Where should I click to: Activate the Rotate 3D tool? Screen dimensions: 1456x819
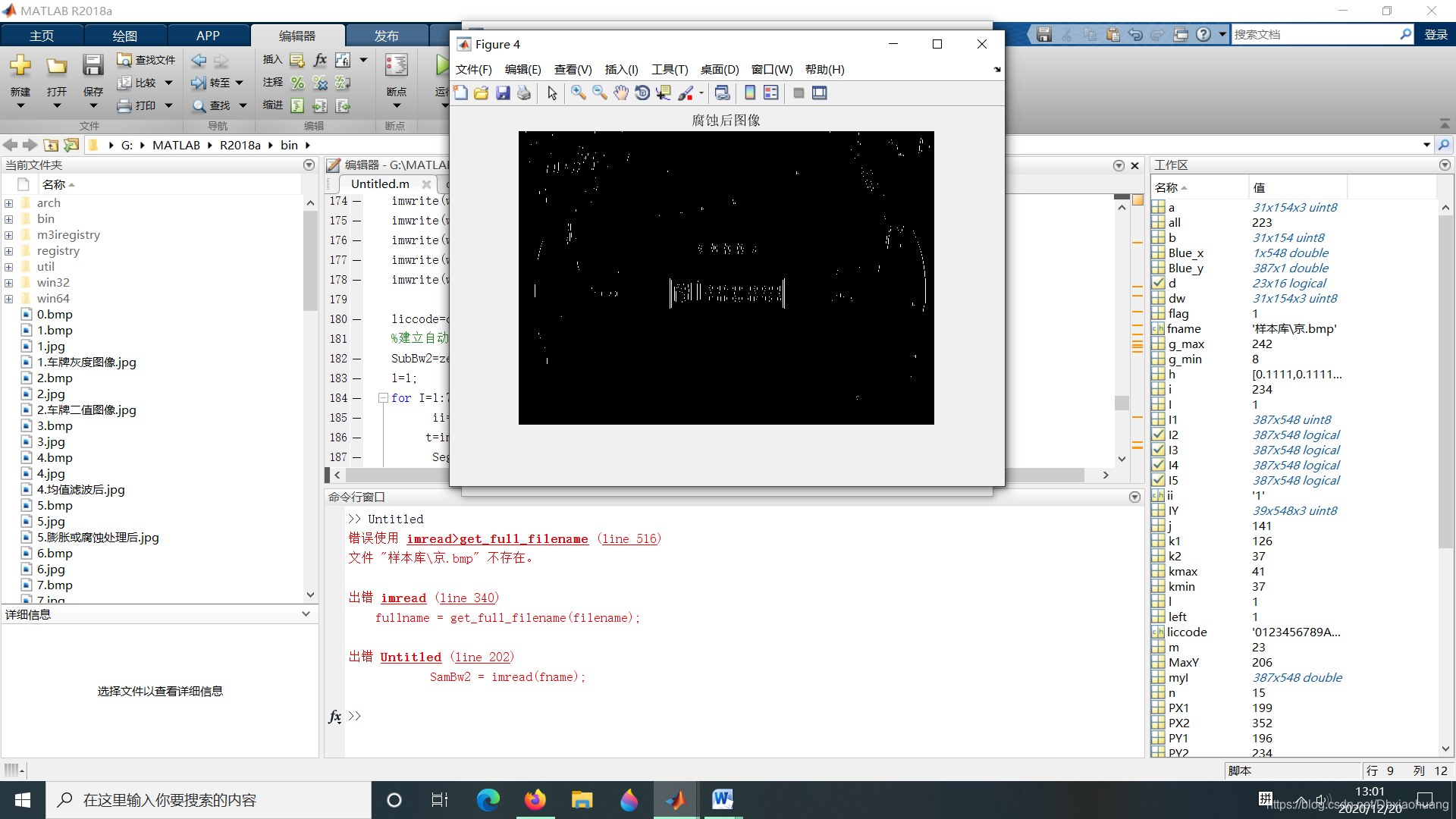[x=642, y=93]
